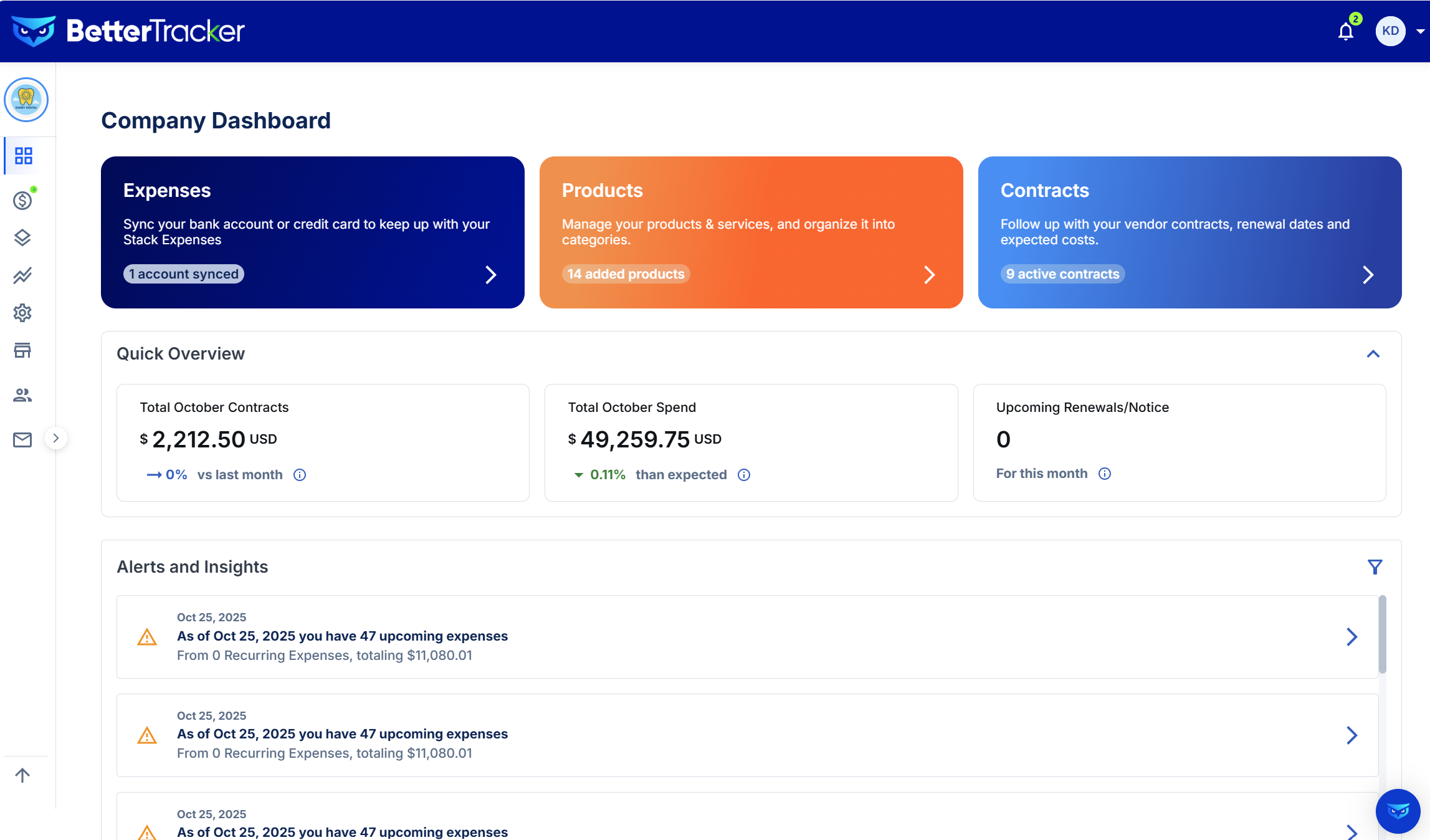Open the settings gear sidebar icon
The height and width of the screenshot is (840, 1430).
point(22,313)
